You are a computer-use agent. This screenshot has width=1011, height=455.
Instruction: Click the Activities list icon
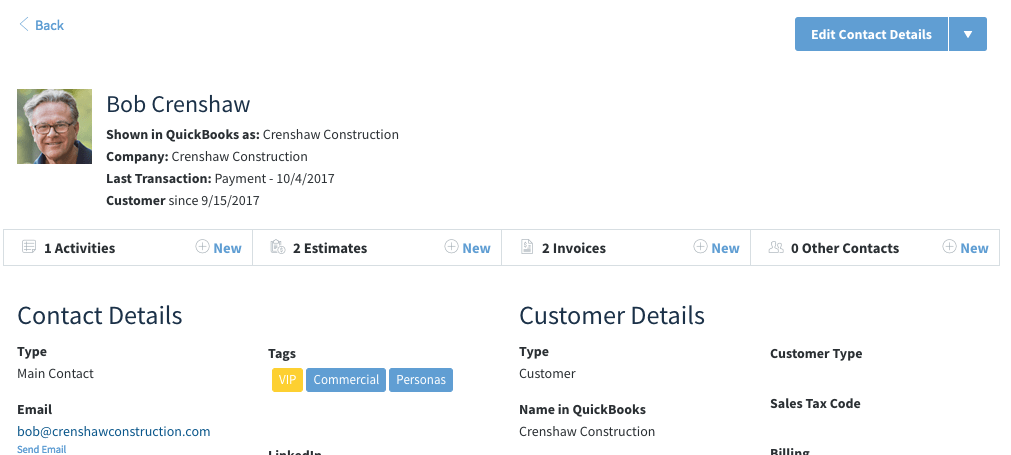(x=29, y=247)
